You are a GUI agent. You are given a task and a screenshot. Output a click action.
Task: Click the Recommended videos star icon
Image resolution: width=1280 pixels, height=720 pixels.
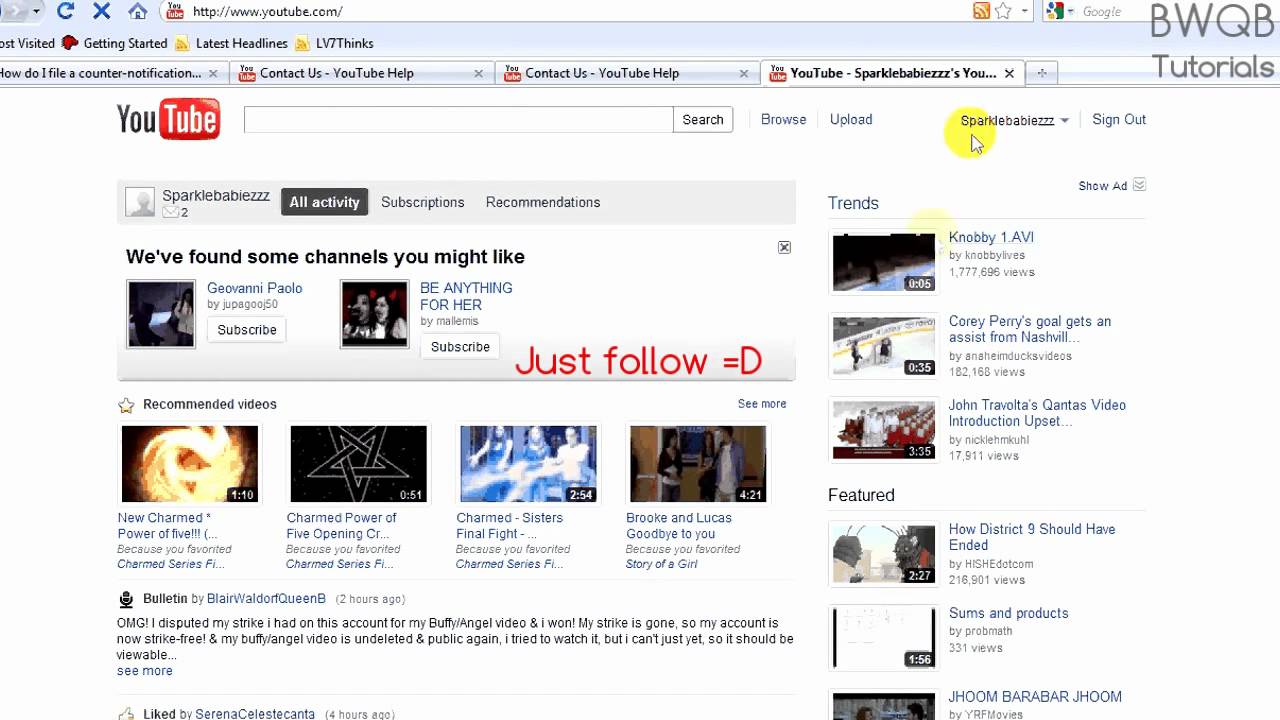click(x=126, y=405)
